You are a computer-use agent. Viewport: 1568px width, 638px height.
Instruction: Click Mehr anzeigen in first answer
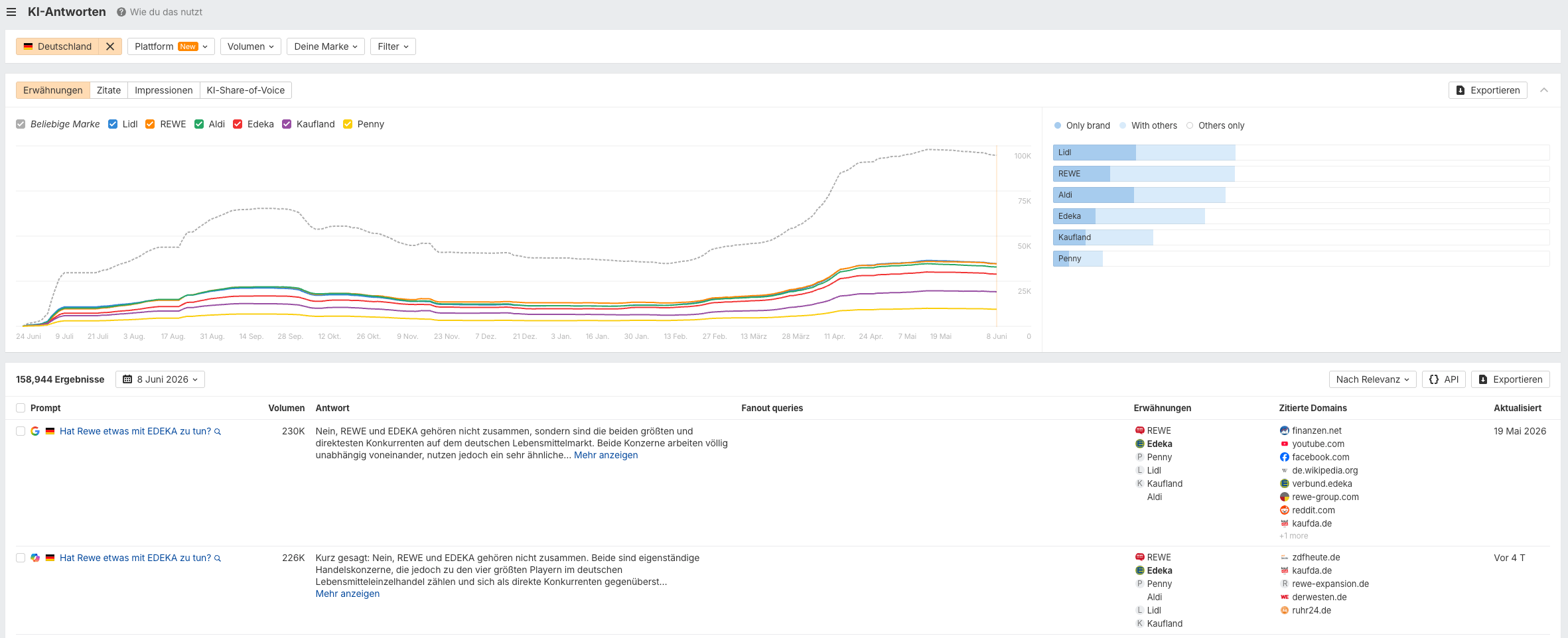[x=606, y=455]
